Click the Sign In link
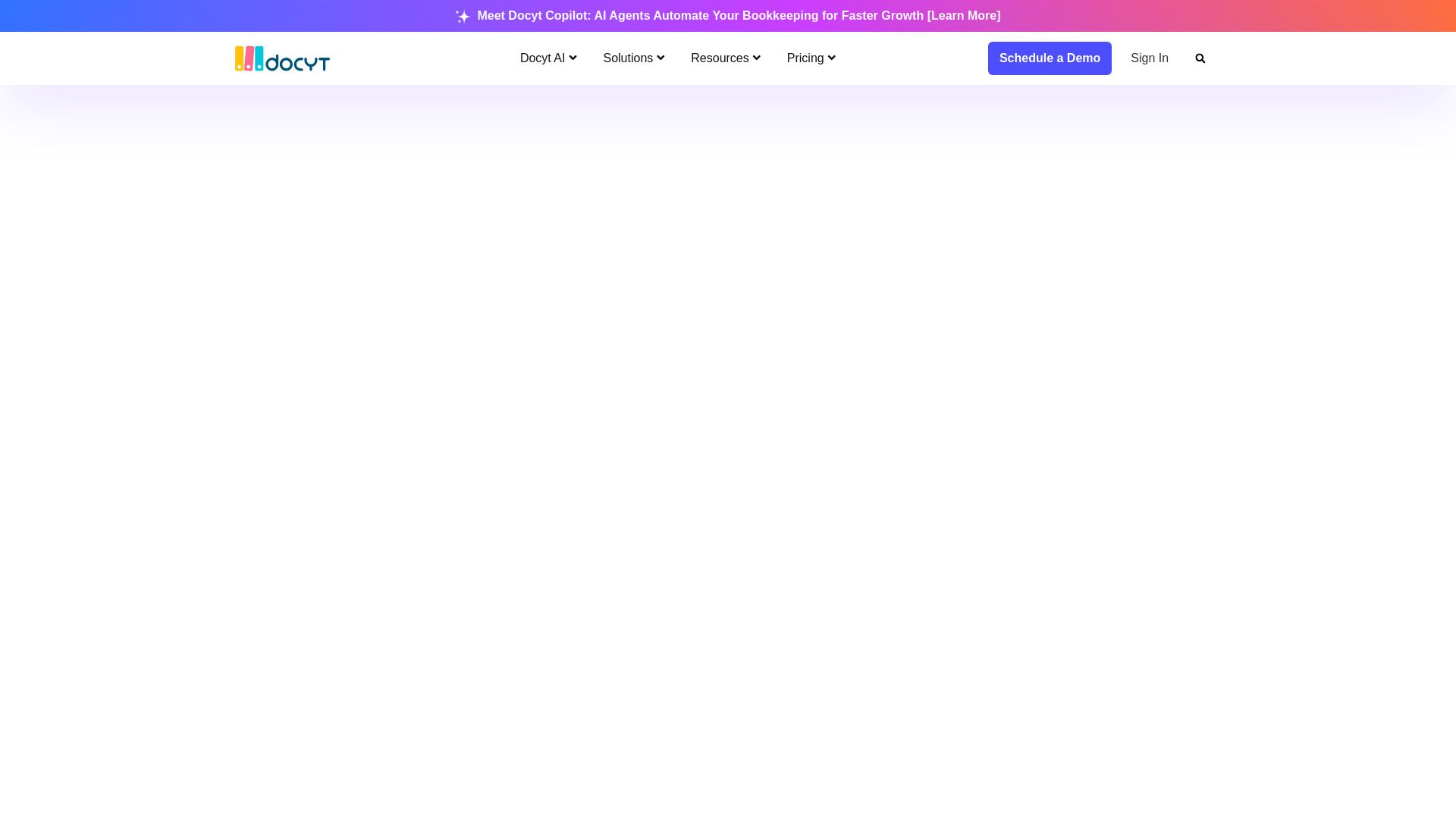This screenshot has height=819, width=1456. (x=1149, y=58)
